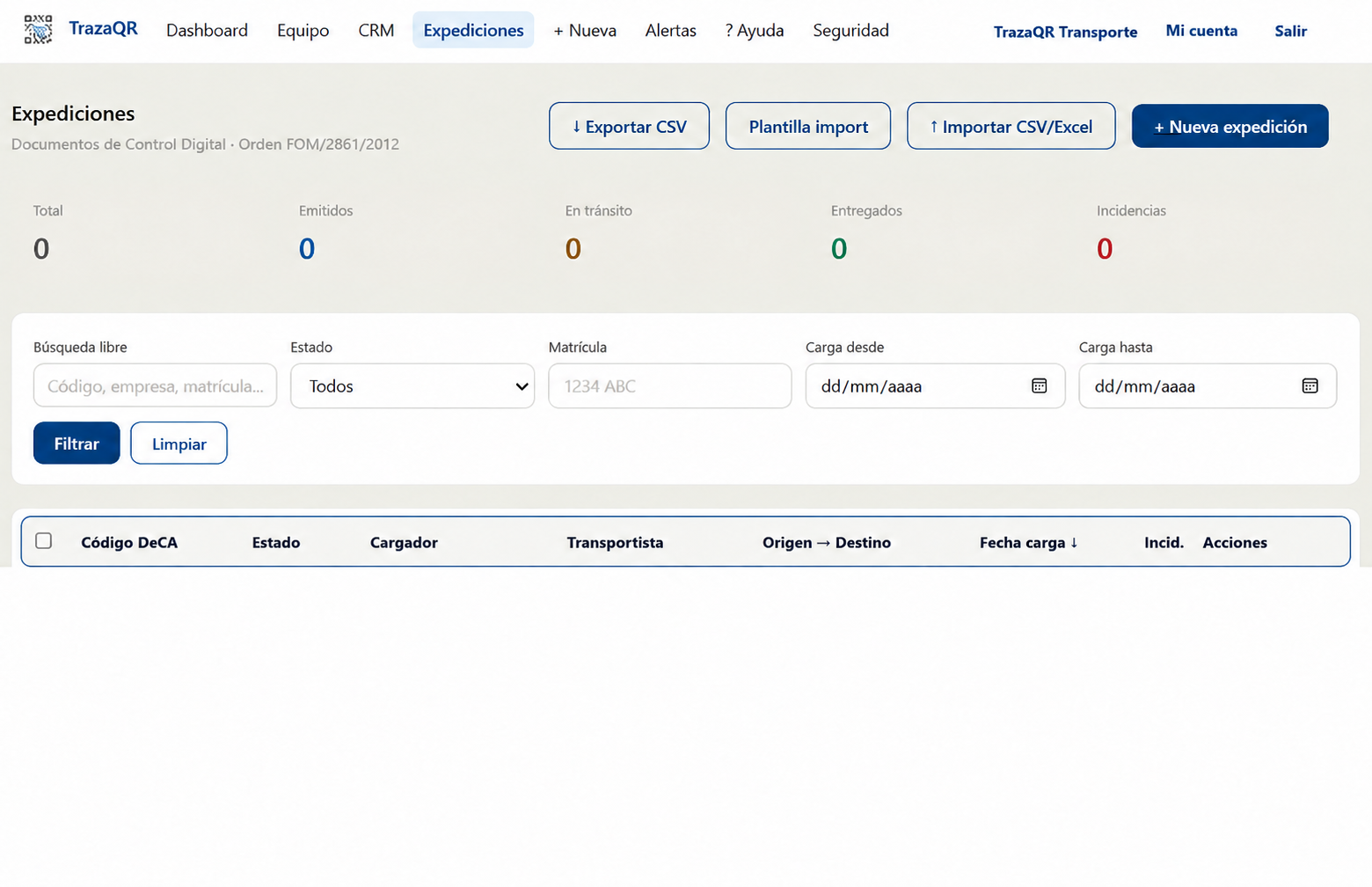Viewport: 1372px width, 887px height.
Task: Open the ? Ayuda help page
Action: click(x=755, y=30)
